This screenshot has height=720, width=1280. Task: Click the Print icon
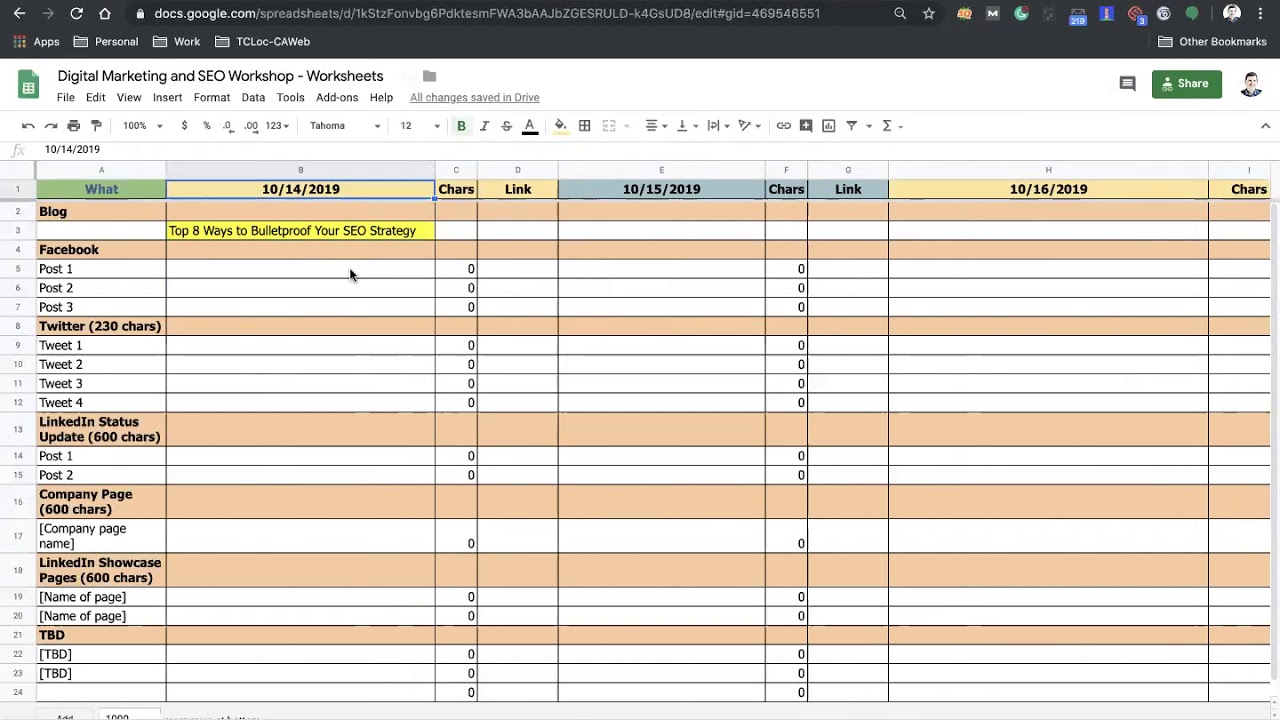coord(73,126)
